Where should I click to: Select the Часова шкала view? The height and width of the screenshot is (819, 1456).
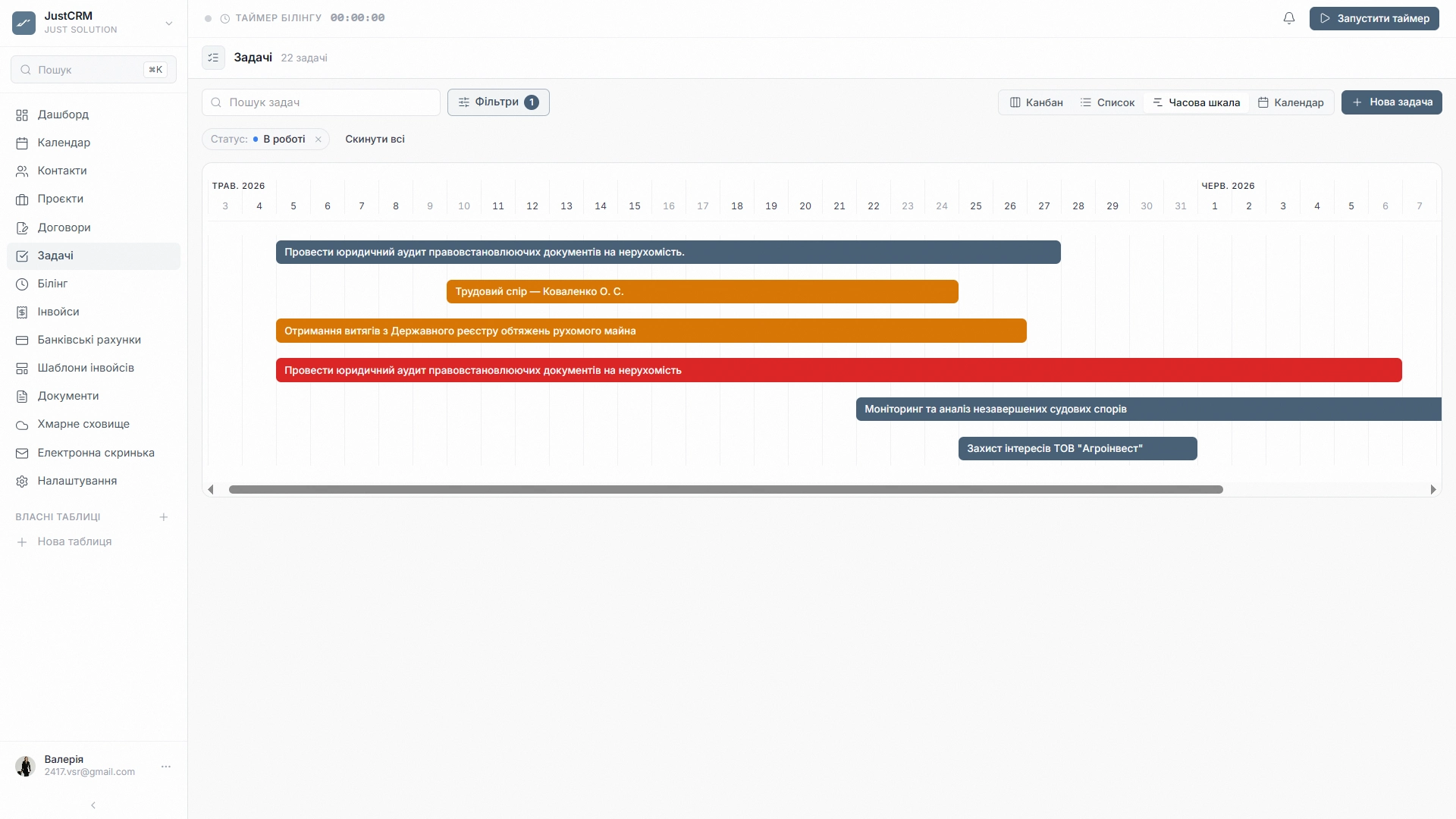[x=1196, y=102]
